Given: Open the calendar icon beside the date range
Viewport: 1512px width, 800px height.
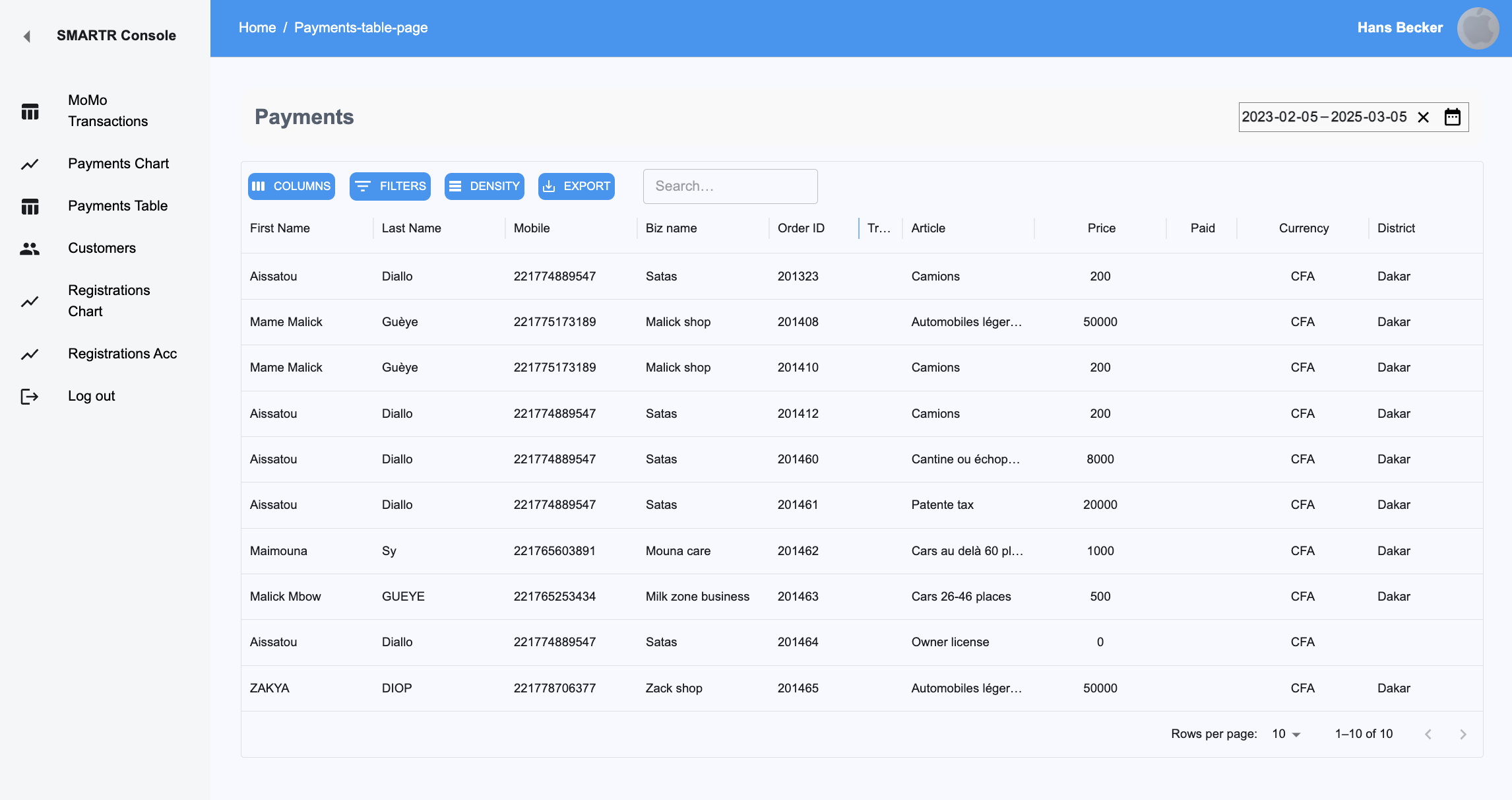Looking at the screenshot, I should point(1453,117).
